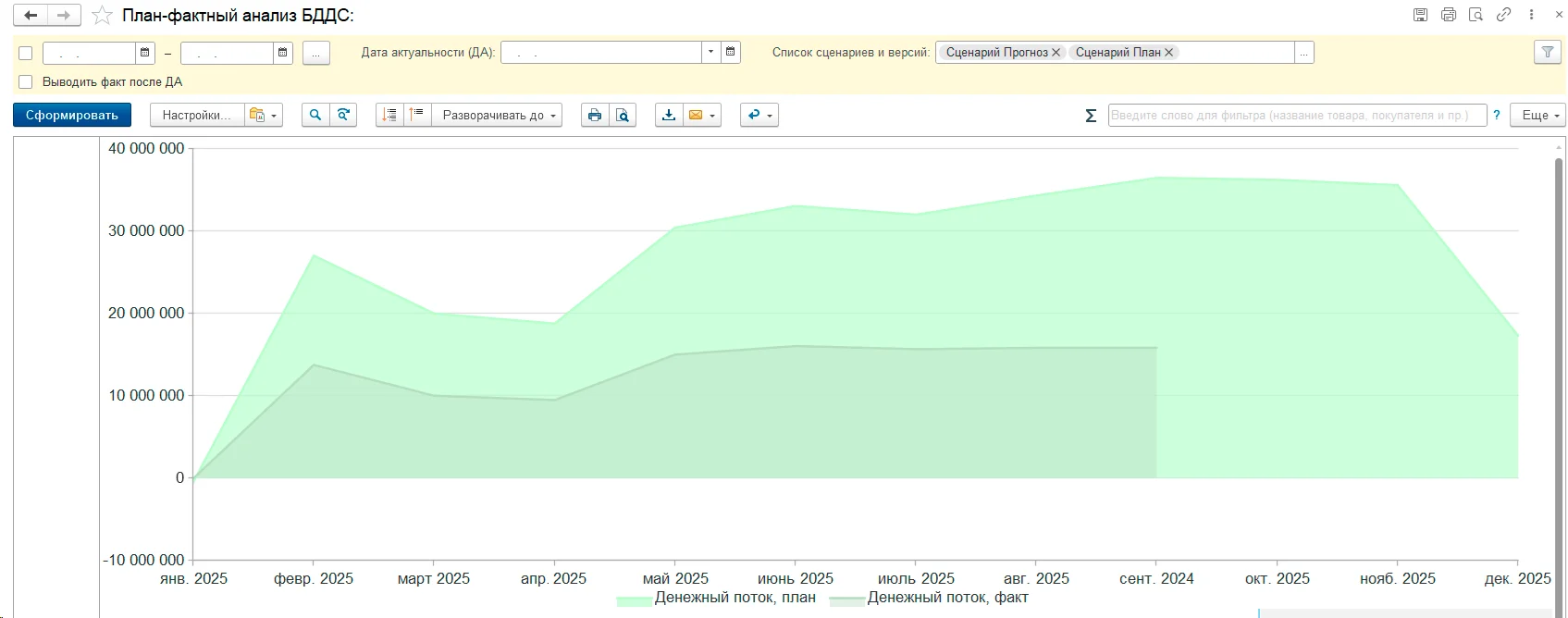The width and height of the screenshot is (1568, 618).
Task: Go back with the left arrow
Action: click(x=31, y=16)
